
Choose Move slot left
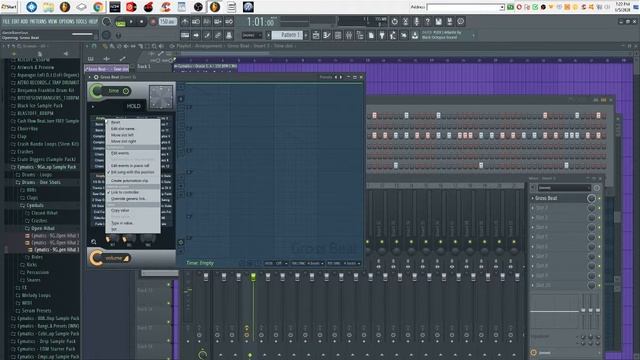click(x=133, y=135)
